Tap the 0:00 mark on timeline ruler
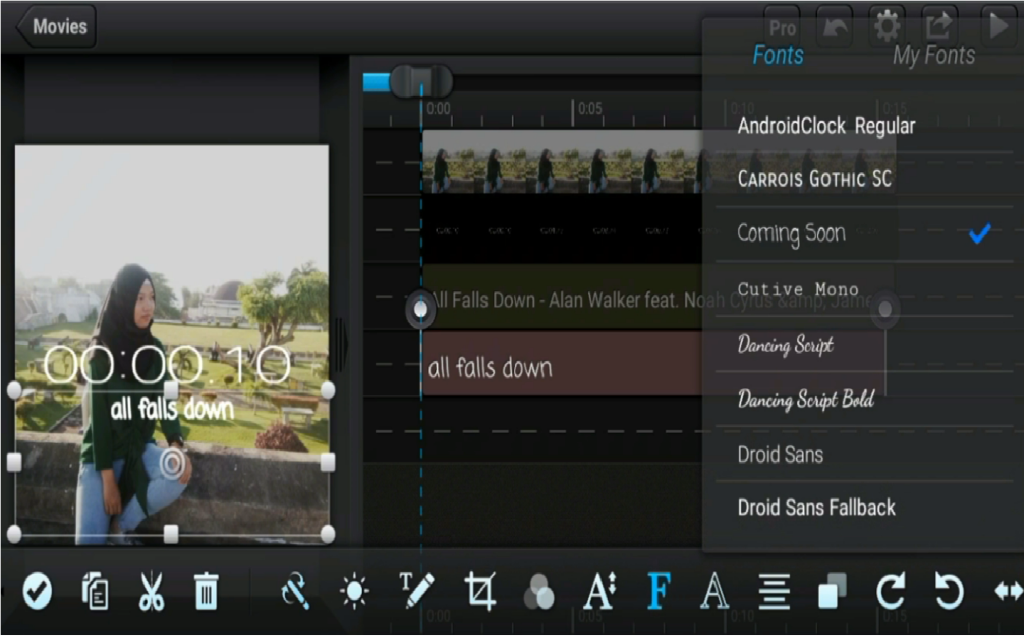 [x=438, y=108]
